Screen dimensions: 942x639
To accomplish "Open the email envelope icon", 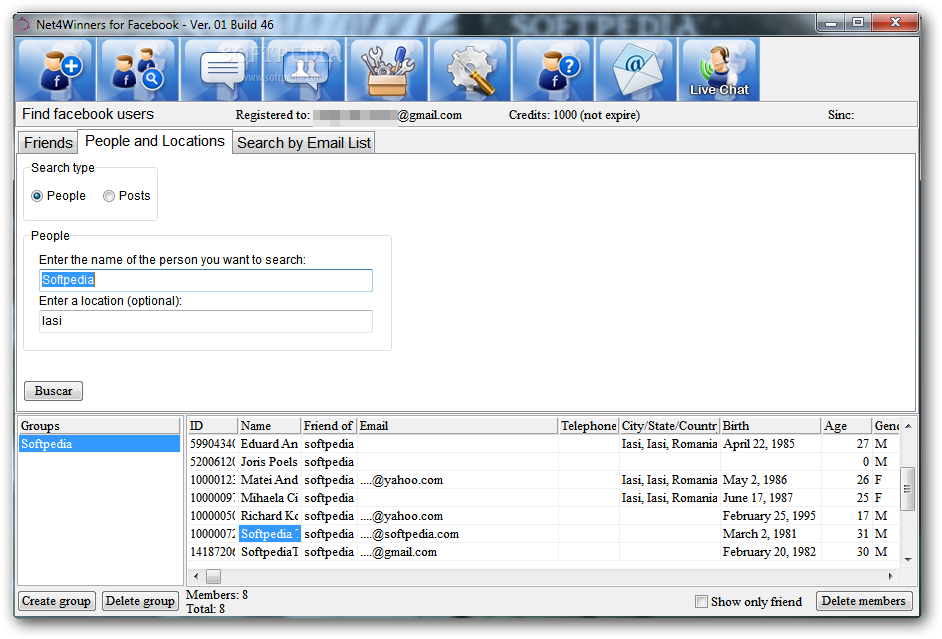I will 636,70.
